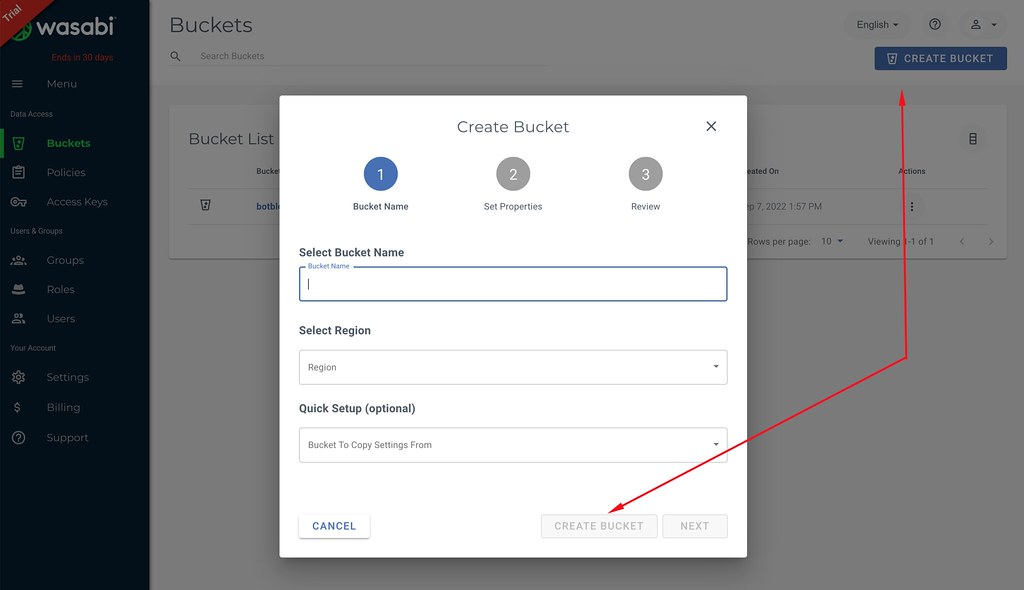
Task: Click the 'Ends in 30 days' trial notice
Action: coord(82,57)
